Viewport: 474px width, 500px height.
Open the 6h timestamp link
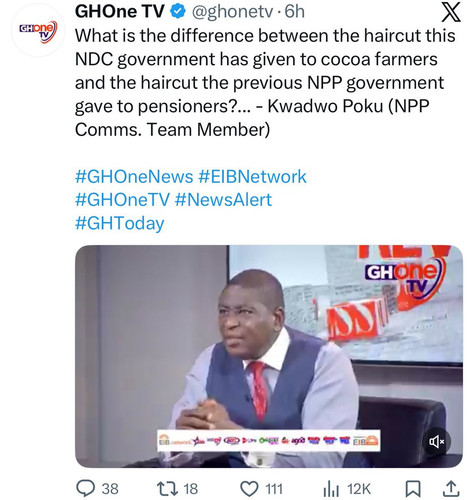295,12
